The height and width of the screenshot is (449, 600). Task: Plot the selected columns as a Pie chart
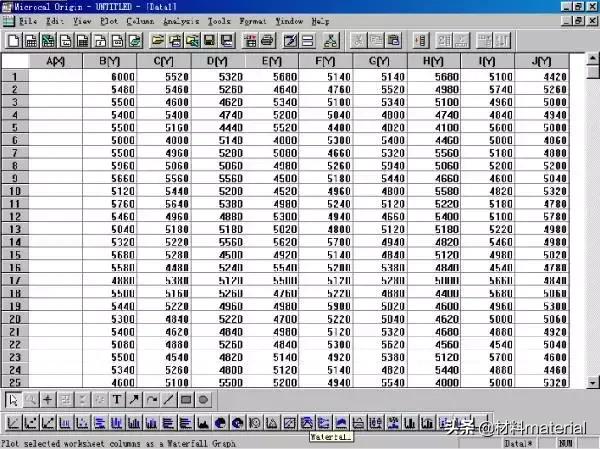[x=220, y=423]
